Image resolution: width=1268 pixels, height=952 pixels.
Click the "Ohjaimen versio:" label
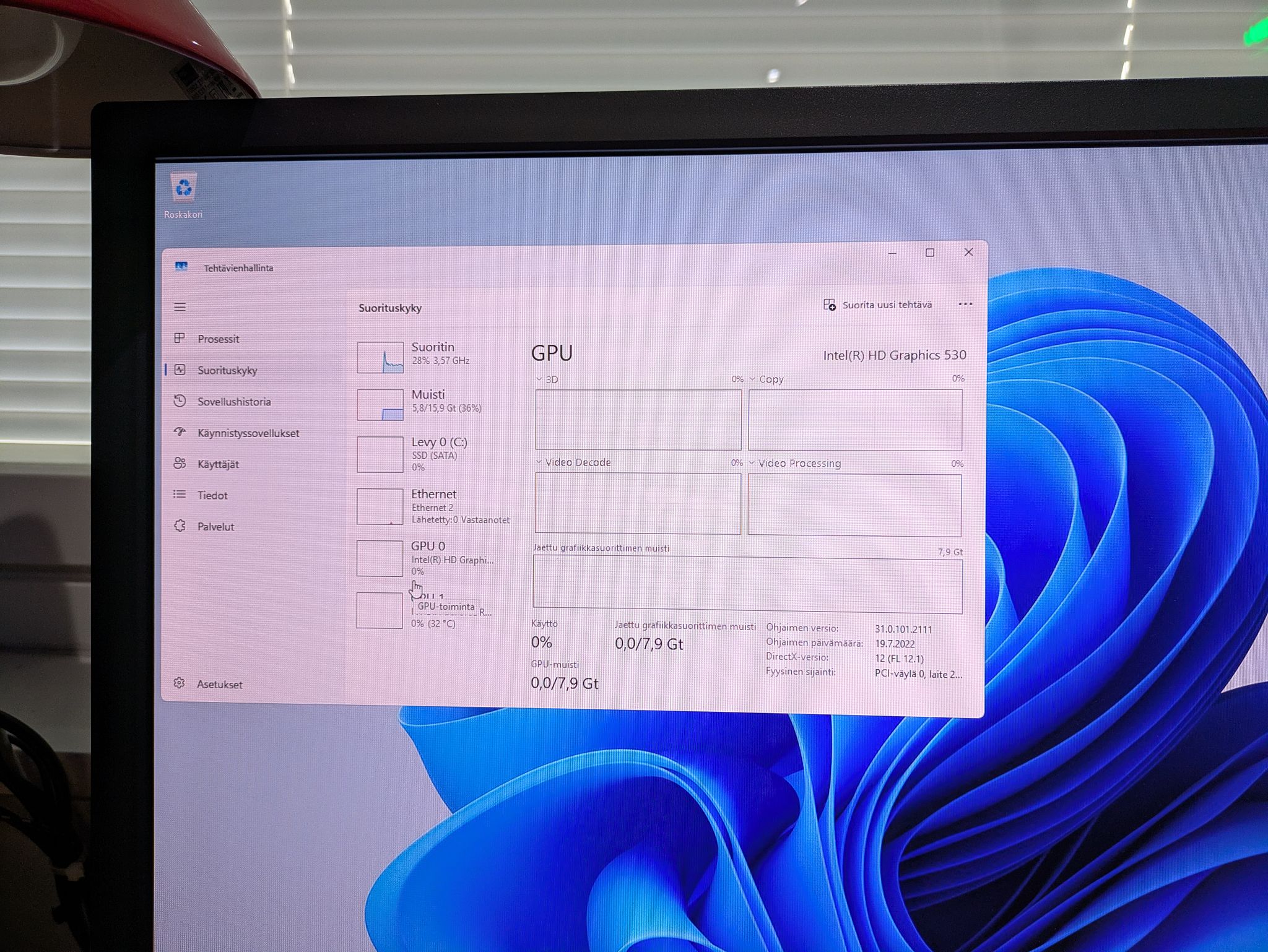[802, 628]
